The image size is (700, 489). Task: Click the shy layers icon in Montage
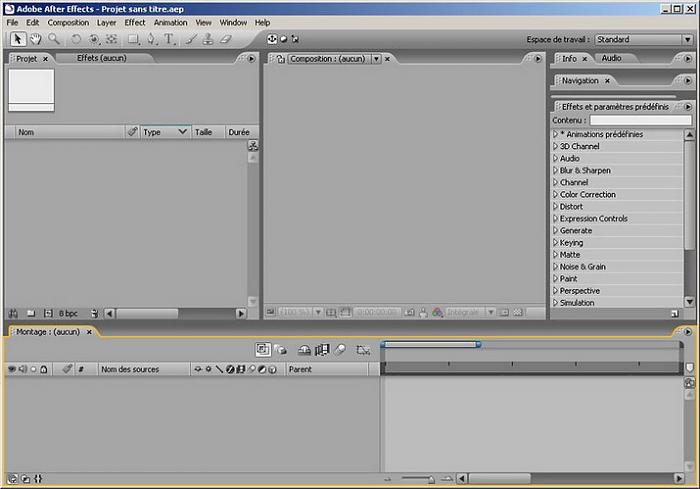(x=304, y=350)
